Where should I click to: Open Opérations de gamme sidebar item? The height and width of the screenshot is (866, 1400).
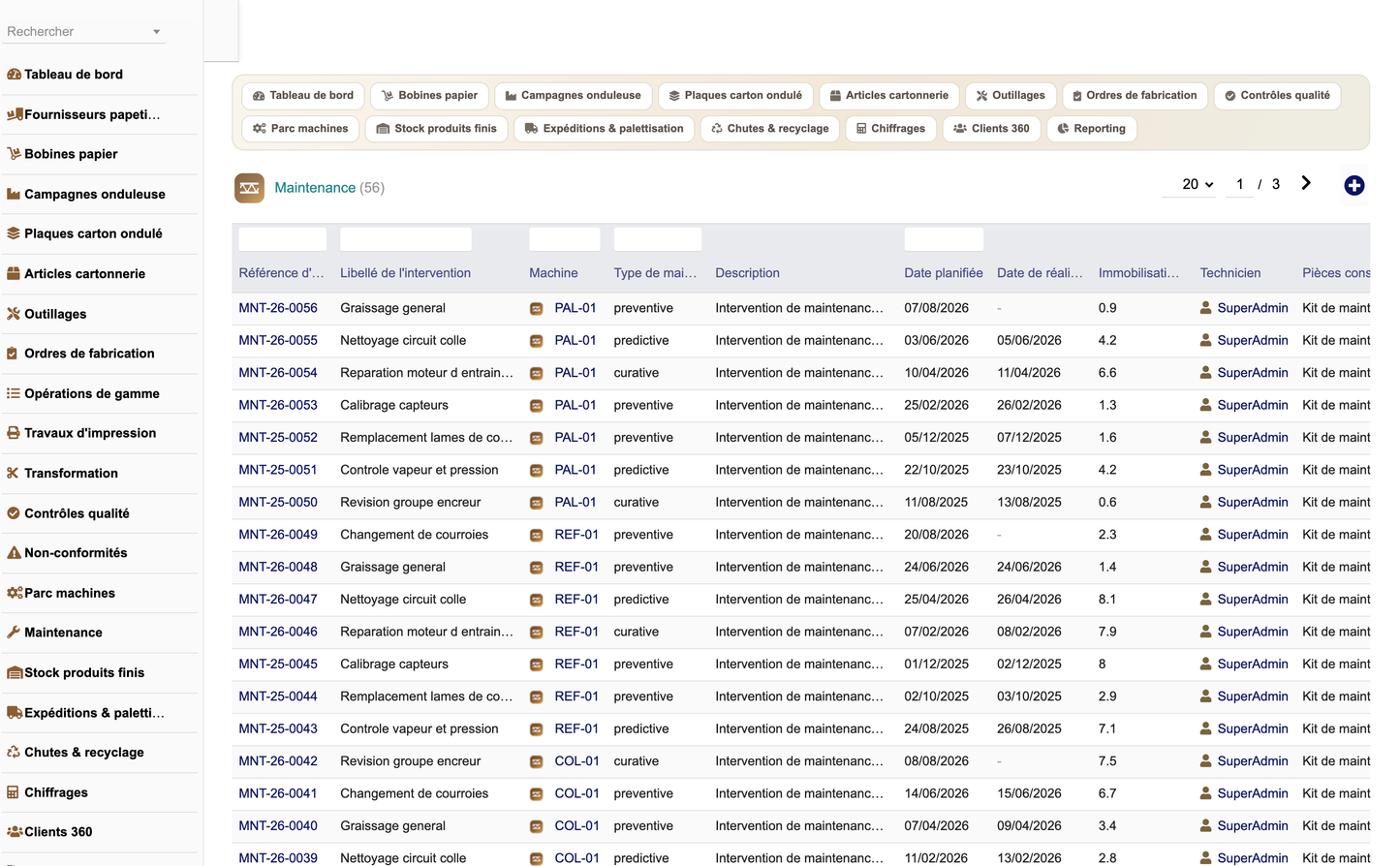point(82,393)
